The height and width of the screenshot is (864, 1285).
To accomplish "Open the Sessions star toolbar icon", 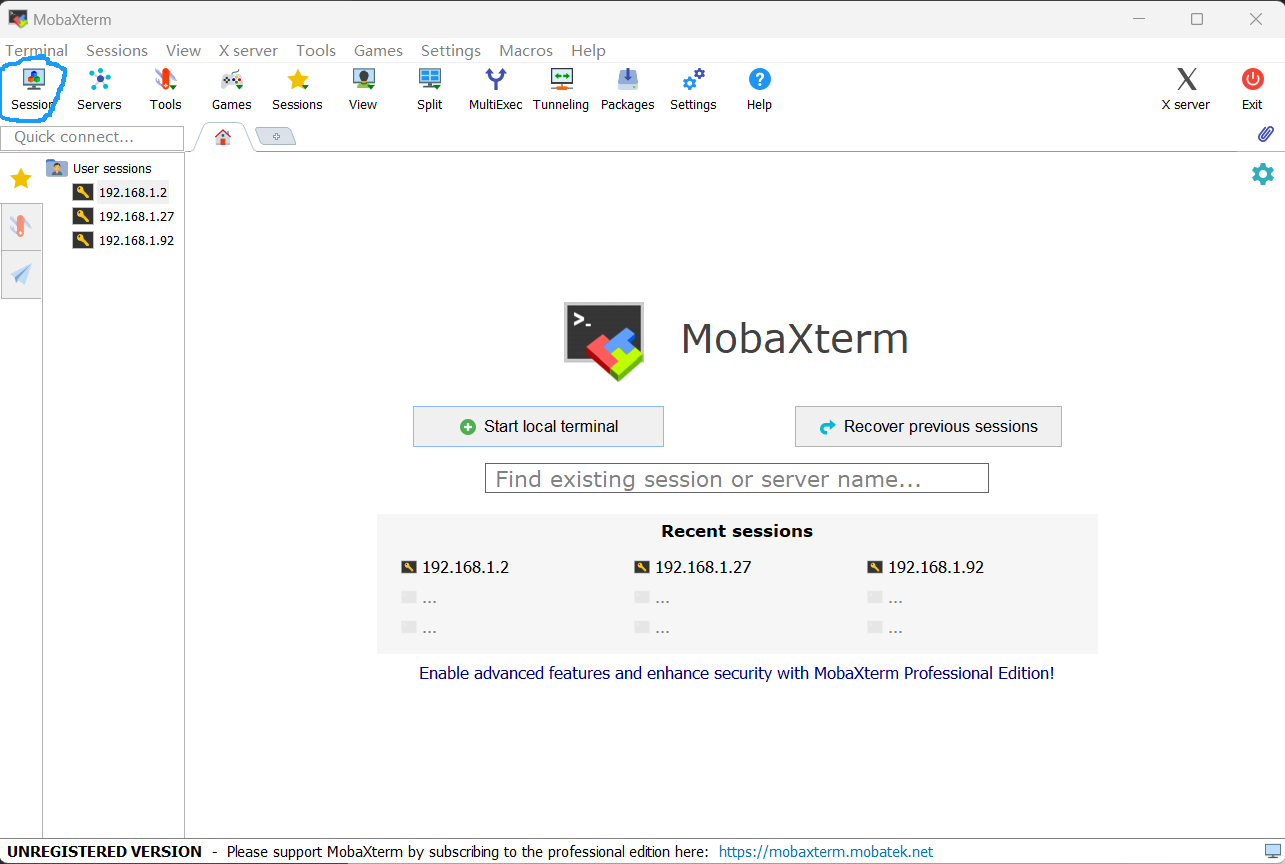I will click(x=297, y=90).
